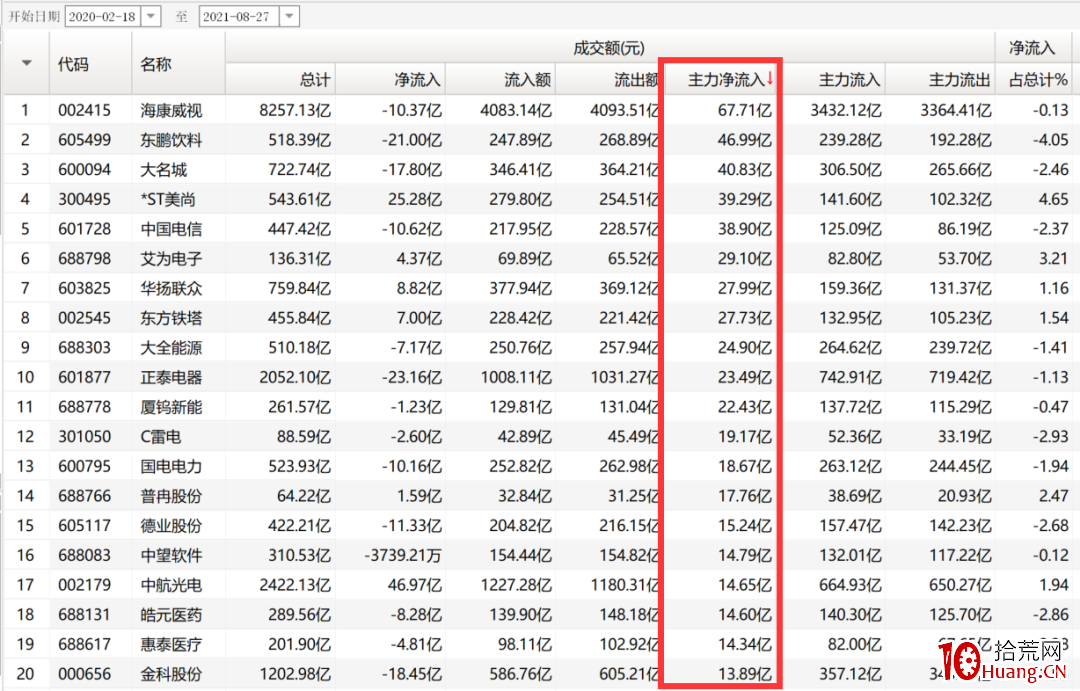
Task: Click main net inflow value 67.71亿
Action: coord(745,110)
